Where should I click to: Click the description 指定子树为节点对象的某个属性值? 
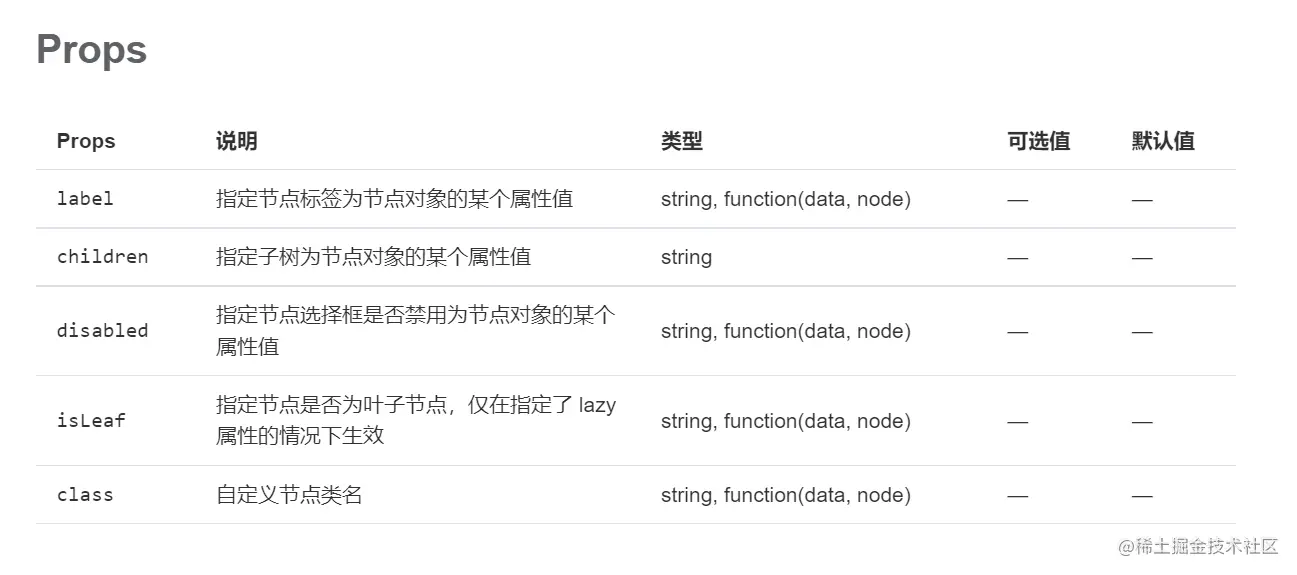pos(373,257)
